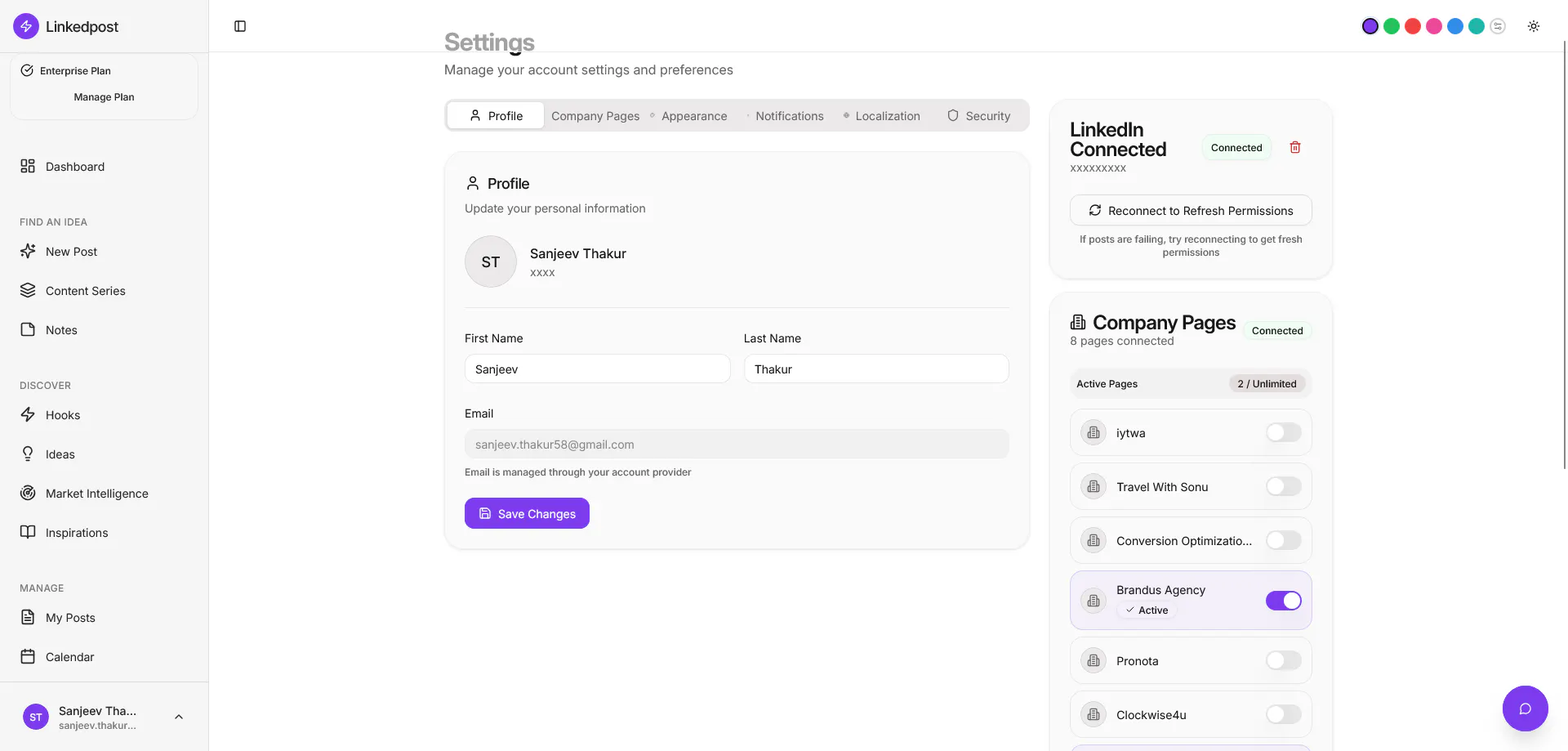Expand the Sanjeev Thakur account menu chevron
1568x751 pixels.
(179, 717)
